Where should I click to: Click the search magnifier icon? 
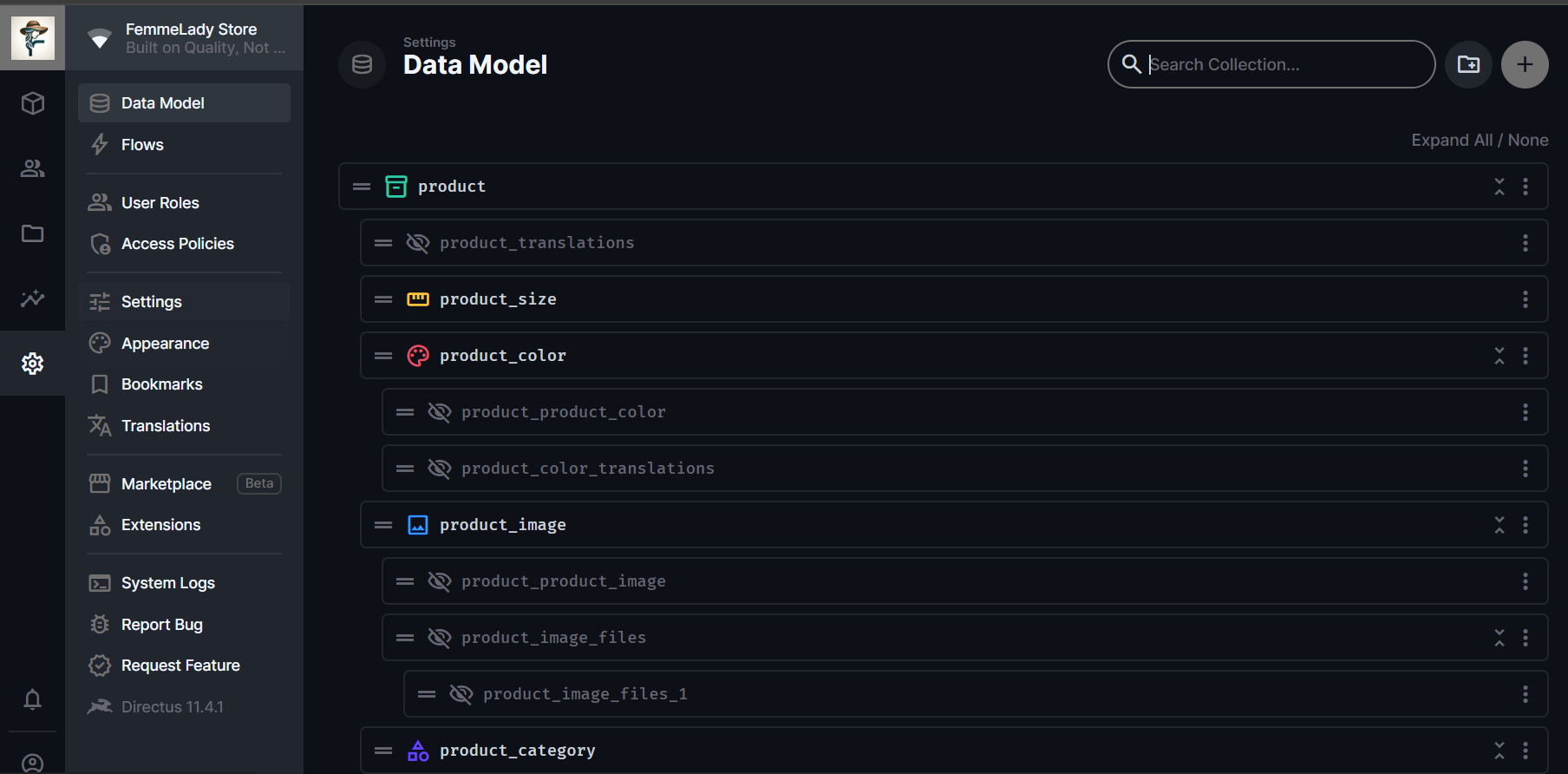click(1131, 64)
